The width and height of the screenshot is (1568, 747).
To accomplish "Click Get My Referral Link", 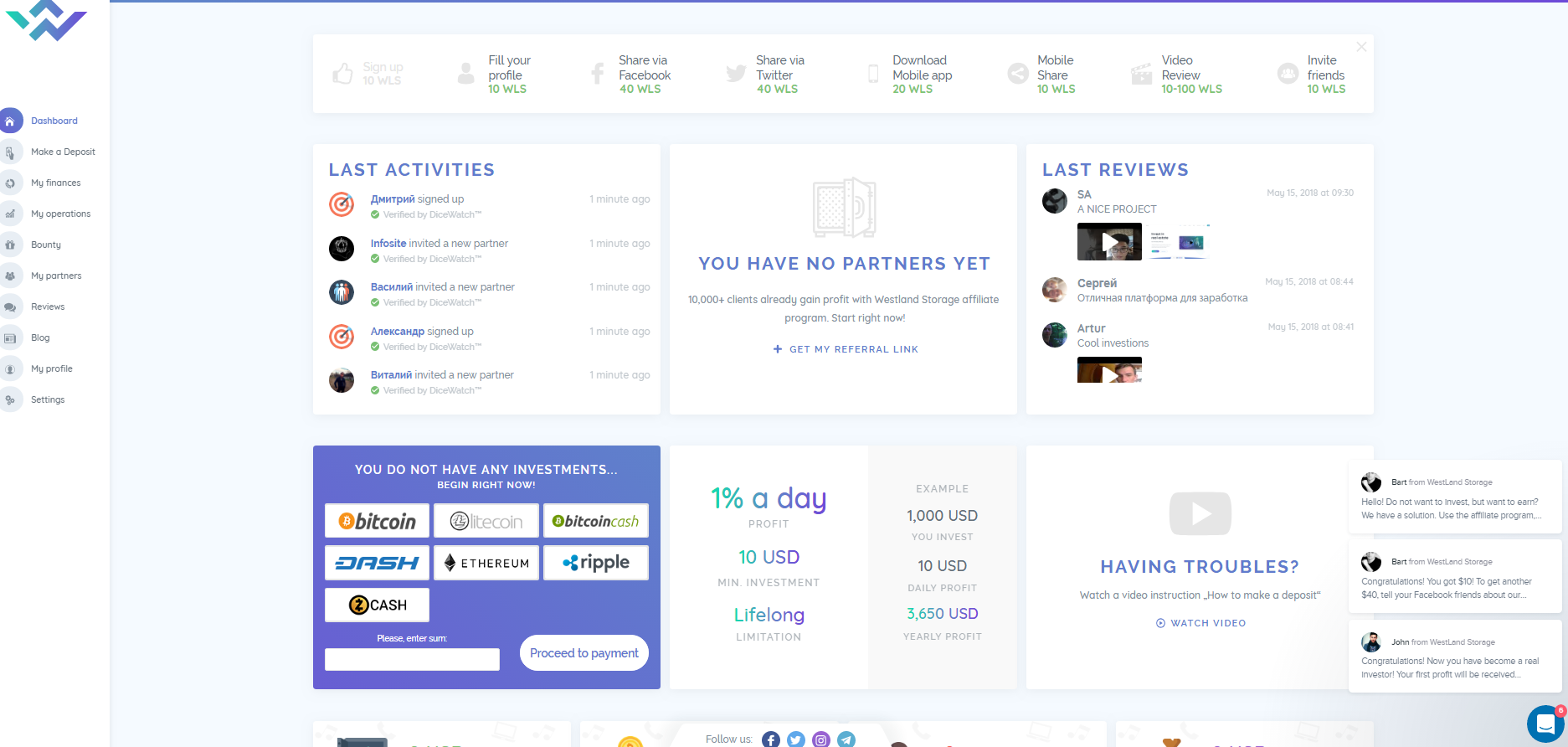I will tap(846, 349).
